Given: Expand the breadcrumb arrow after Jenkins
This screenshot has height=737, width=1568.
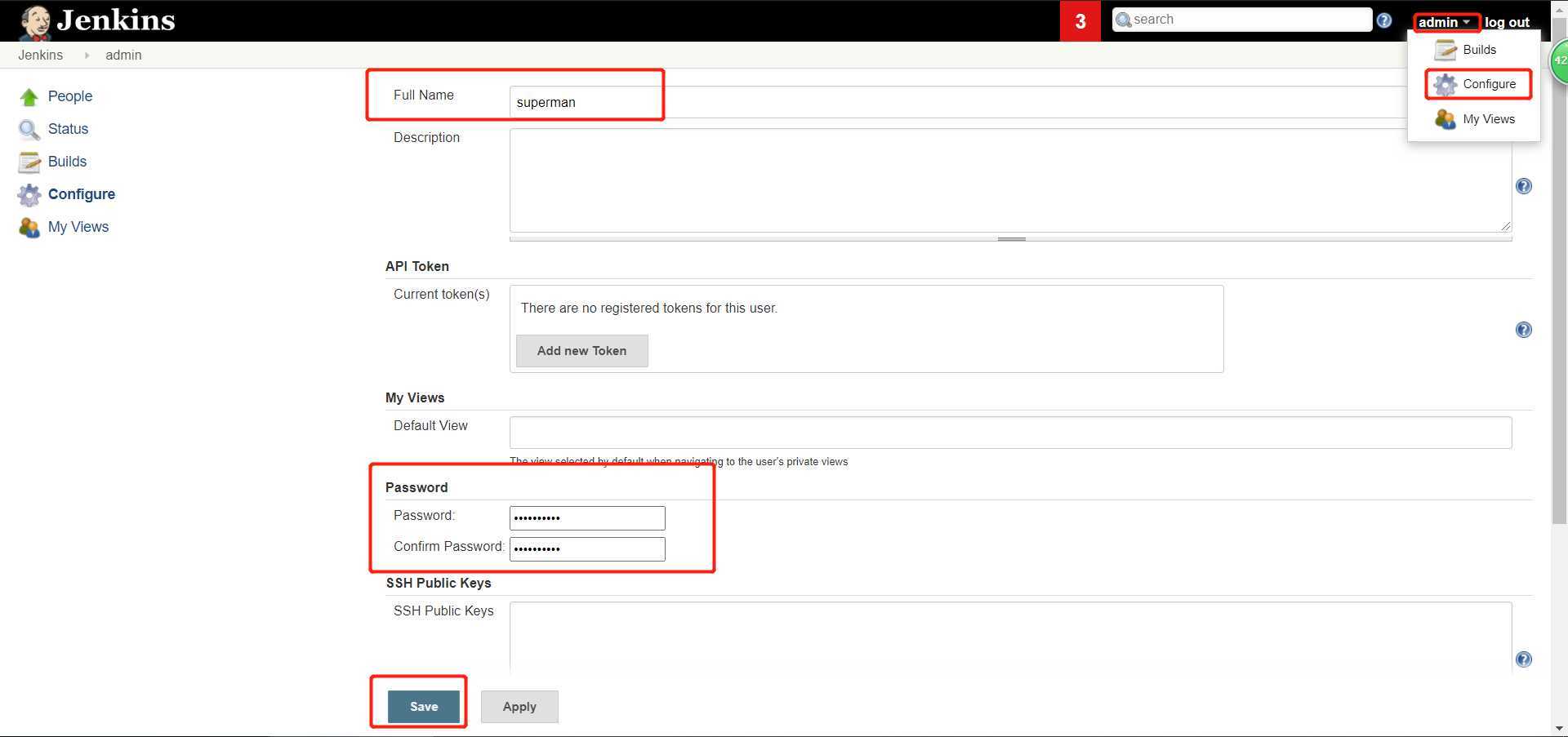Looking at the screenshot, I should pos(87,55).
